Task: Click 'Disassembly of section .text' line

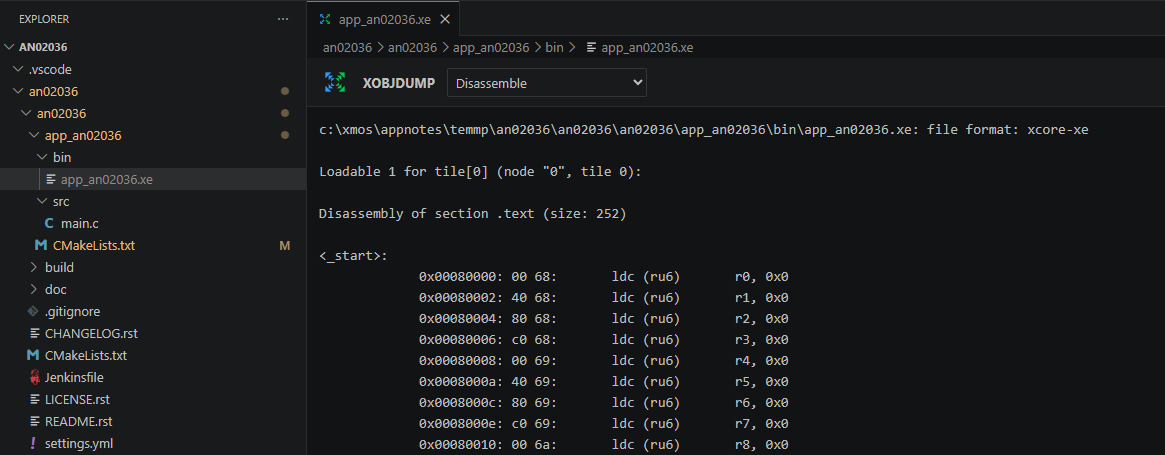Action: (x=473, y=214)
